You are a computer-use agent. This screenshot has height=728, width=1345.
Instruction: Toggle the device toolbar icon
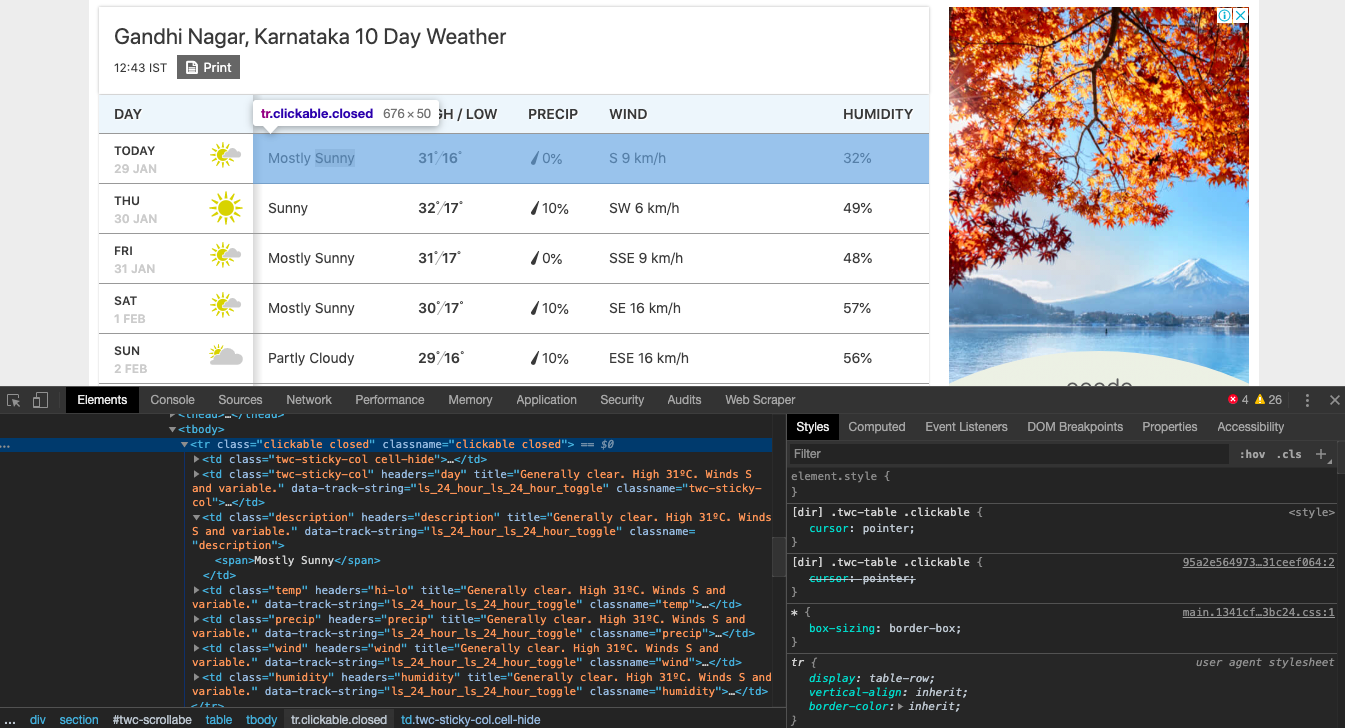point(39,399)
